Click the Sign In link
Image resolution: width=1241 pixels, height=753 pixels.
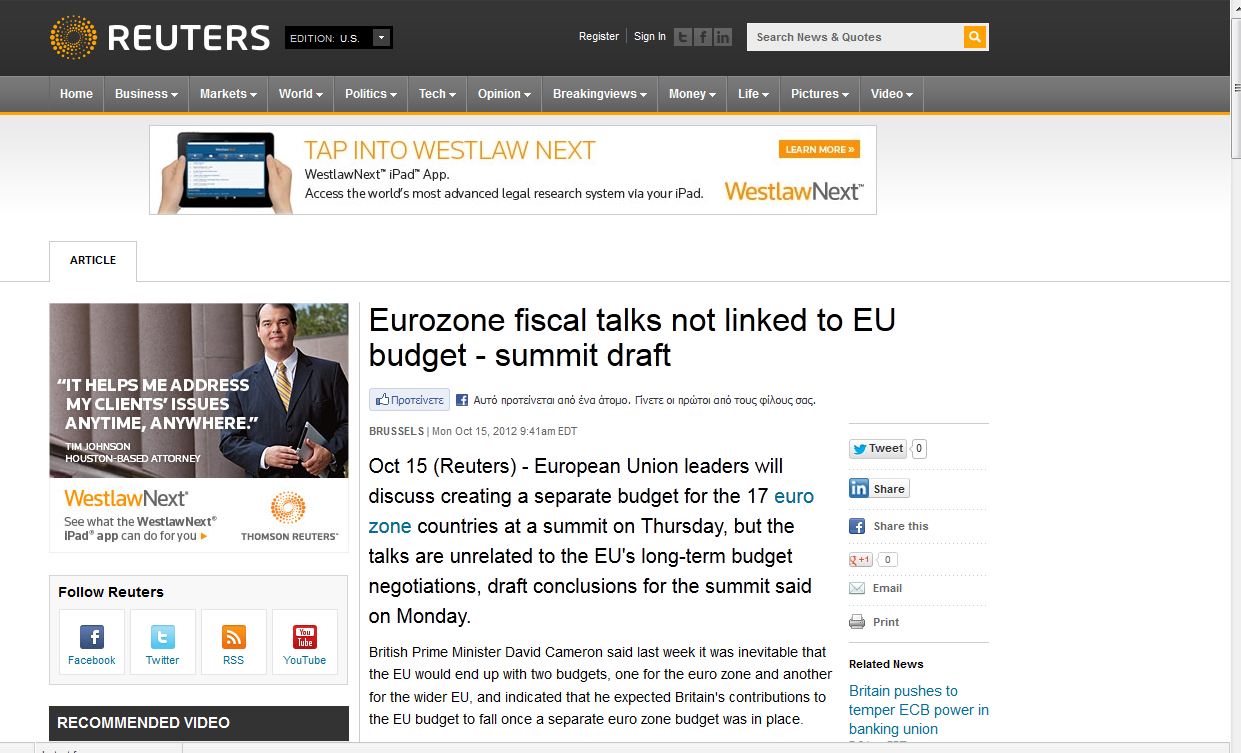click(x=649, y=37)
